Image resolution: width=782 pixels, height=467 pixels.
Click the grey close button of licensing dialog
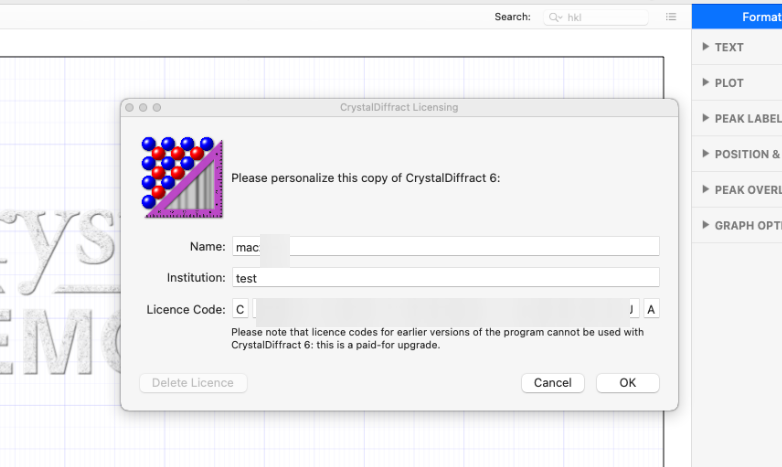coord(130,108)
